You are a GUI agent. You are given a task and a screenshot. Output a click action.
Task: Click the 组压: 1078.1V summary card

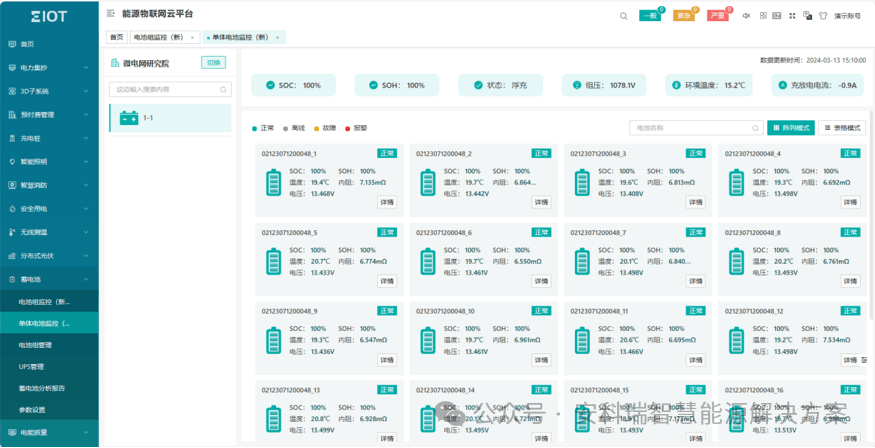click(x=604, y=85)
